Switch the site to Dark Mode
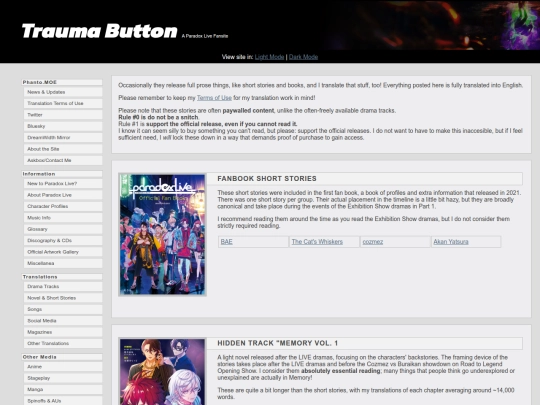 [x=303, y=57]
